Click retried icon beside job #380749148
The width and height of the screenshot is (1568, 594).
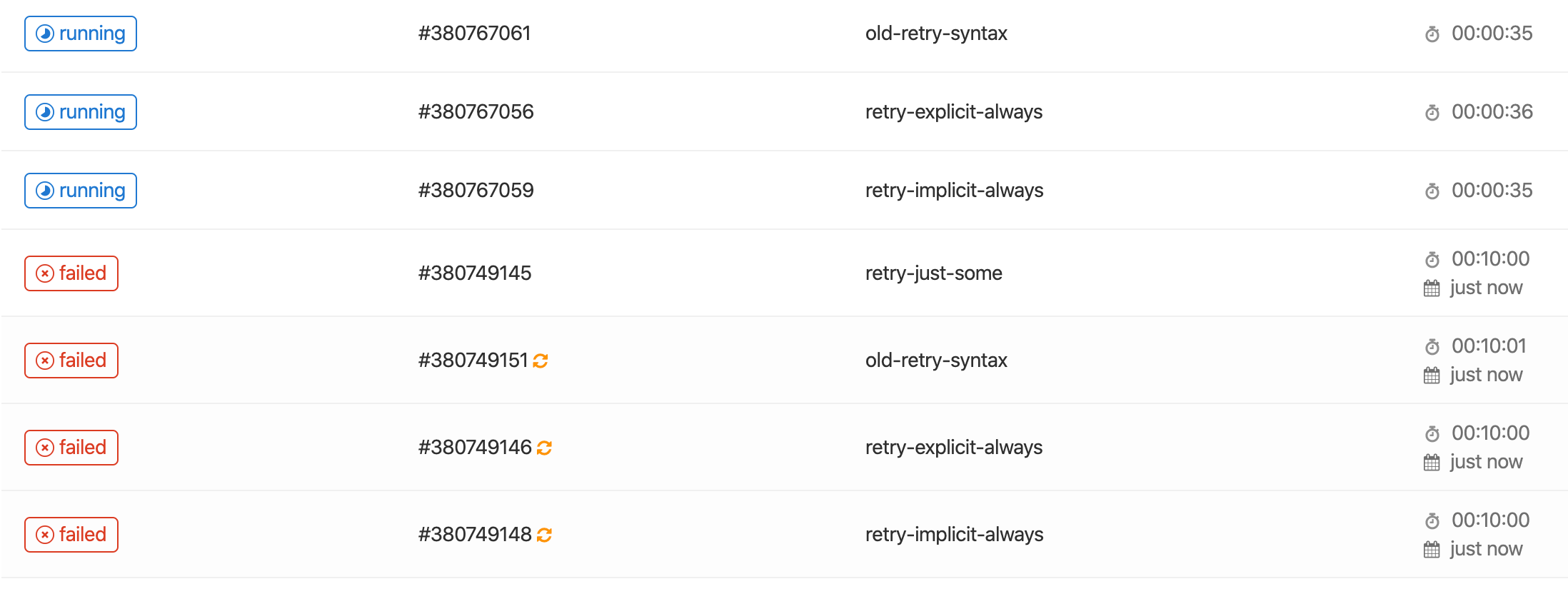tap(544, 535)
